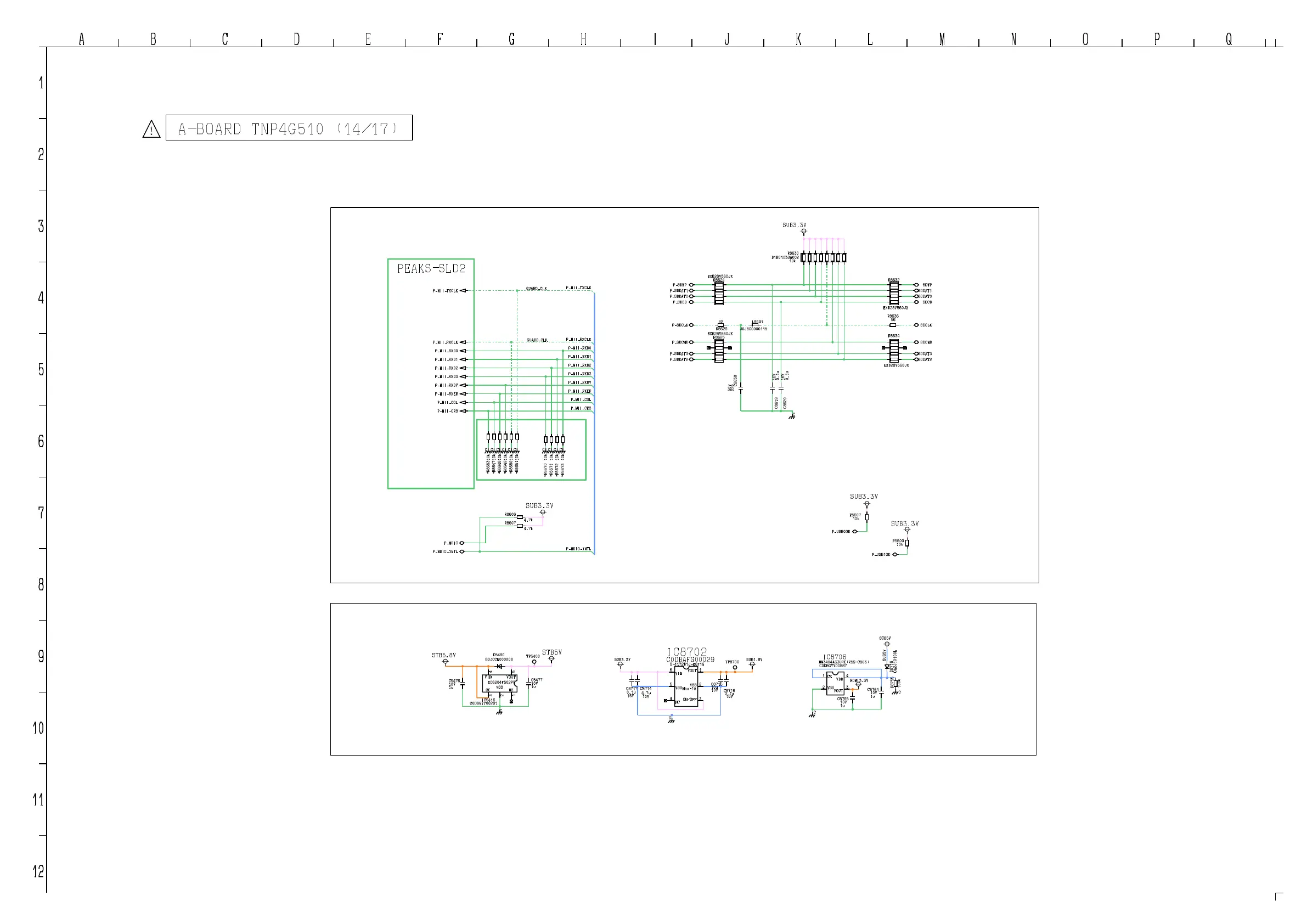Select the R8636 resistor on SDCLK line
The width and height of the screenshot is (1307, 924).
(x=893, y=325)
